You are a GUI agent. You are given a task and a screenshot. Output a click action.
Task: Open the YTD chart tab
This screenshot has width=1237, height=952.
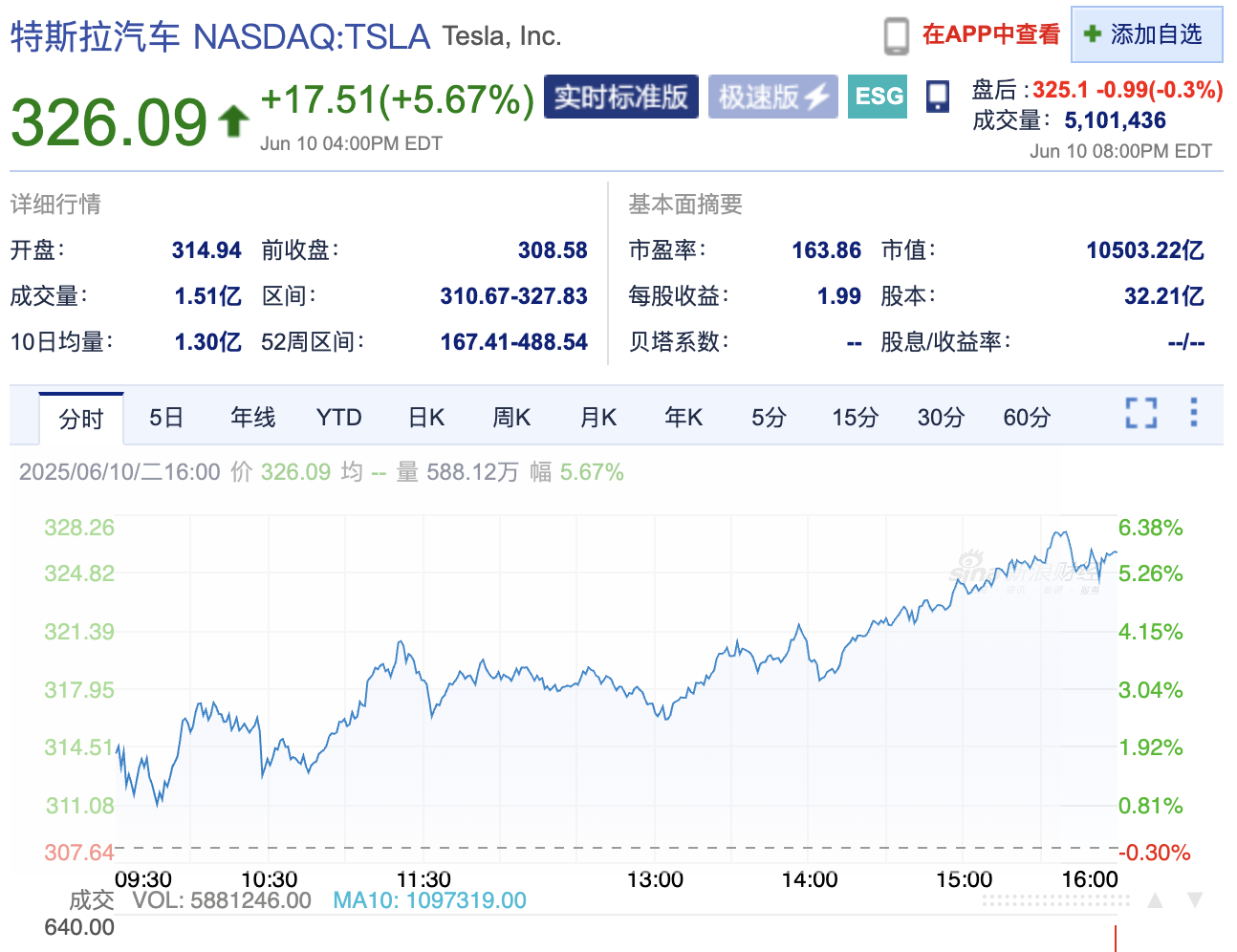click(x=337, y=417)
